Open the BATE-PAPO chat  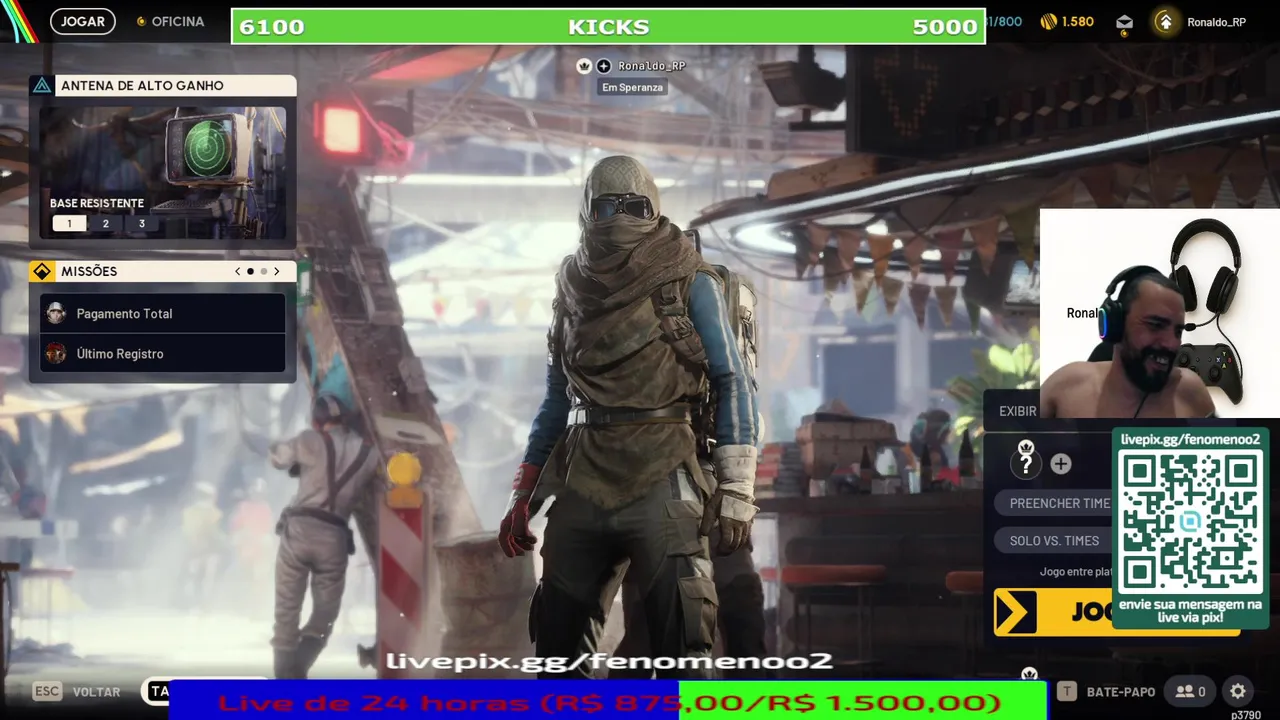click(1120, 691)
